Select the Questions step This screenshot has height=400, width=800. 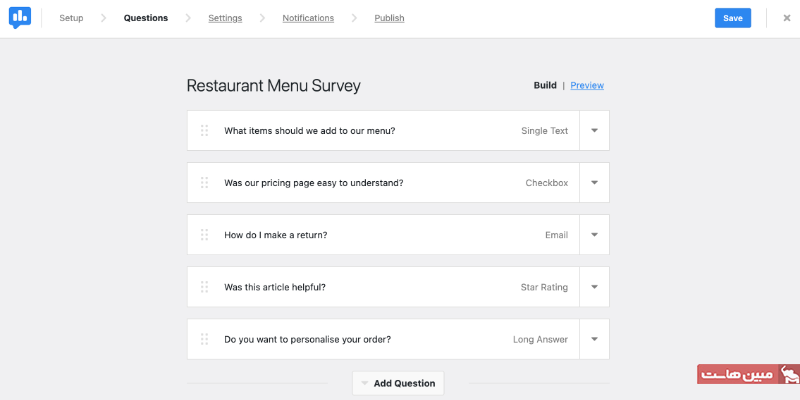coord(146,18)
